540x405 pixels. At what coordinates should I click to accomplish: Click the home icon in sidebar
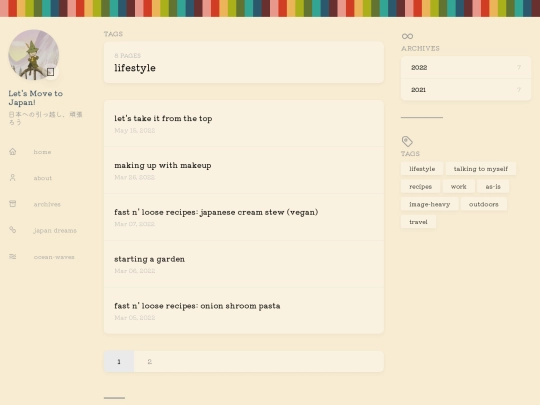[x=13, y=152]
